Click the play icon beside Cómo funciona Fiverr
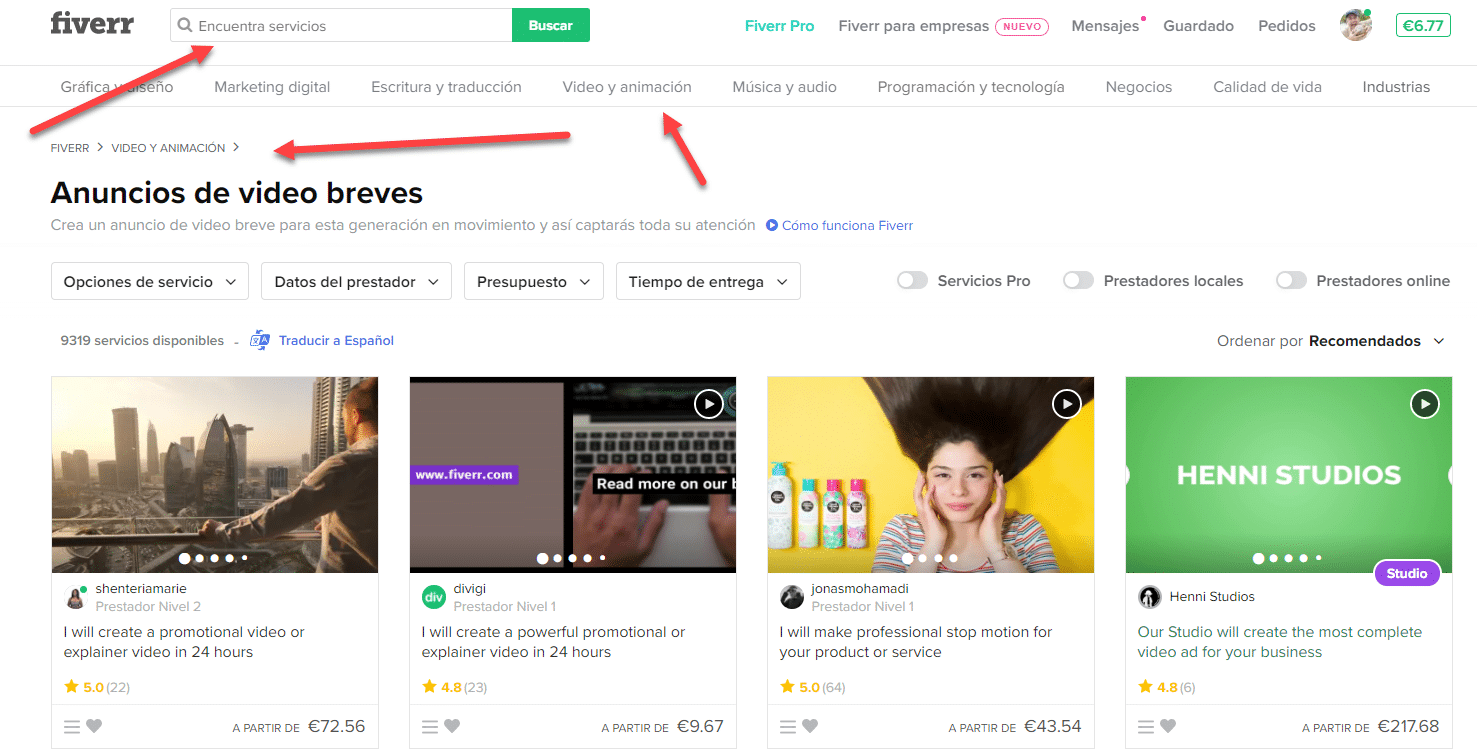 pyautogui.click(x=772, y=226)
